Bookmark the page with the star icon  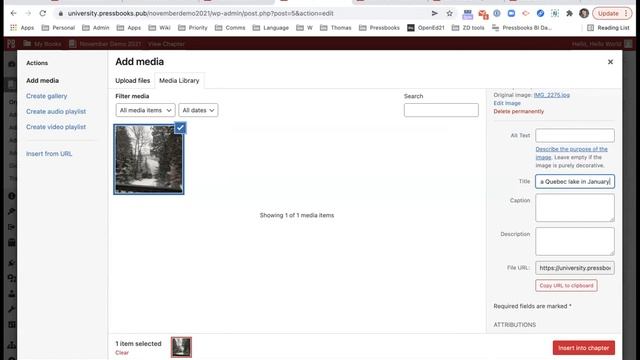[449, 13]
